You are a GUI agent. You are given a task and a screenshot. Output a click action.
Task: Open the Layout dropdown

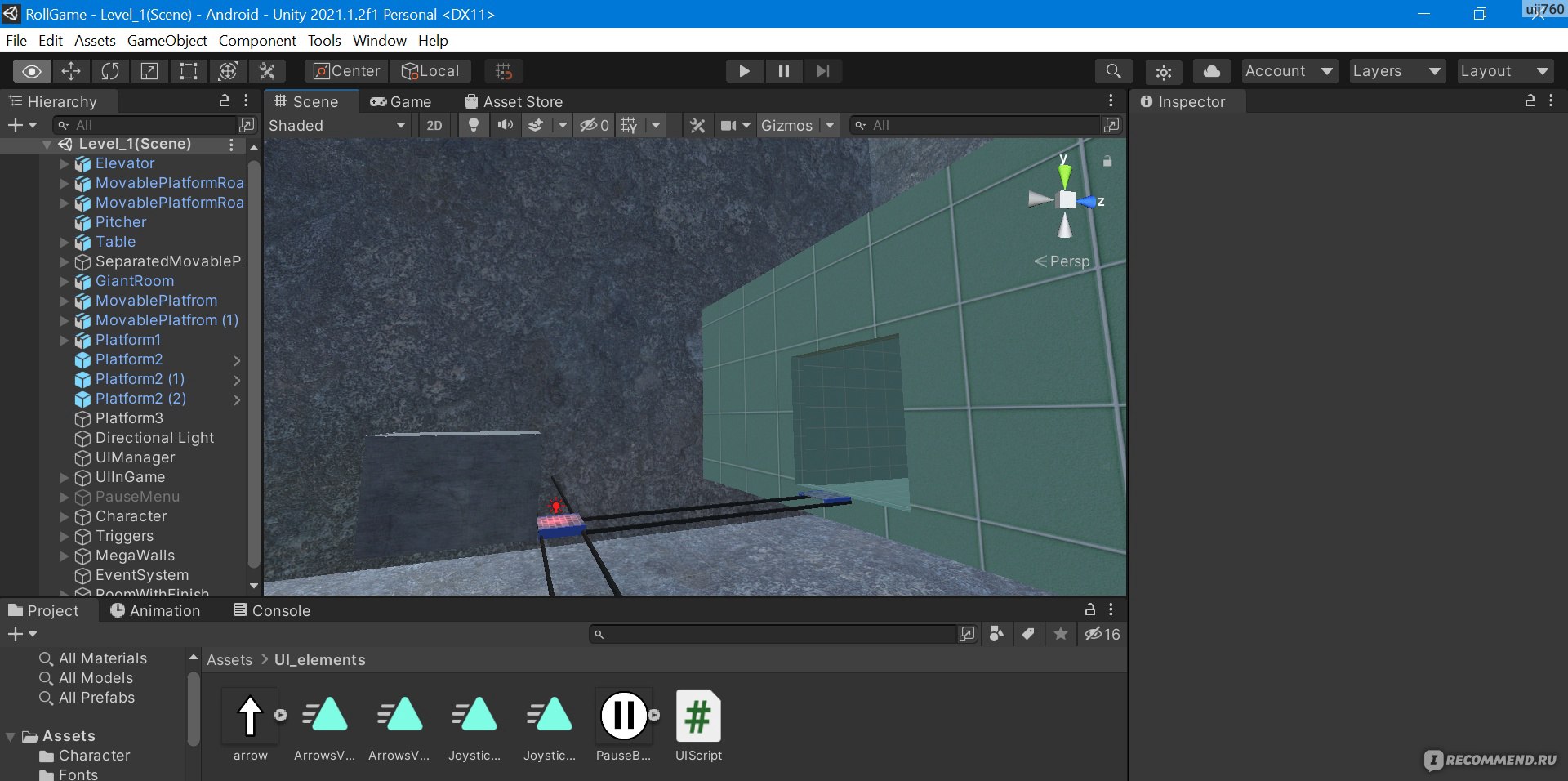pyautogui.click(x=1504, y=71)
